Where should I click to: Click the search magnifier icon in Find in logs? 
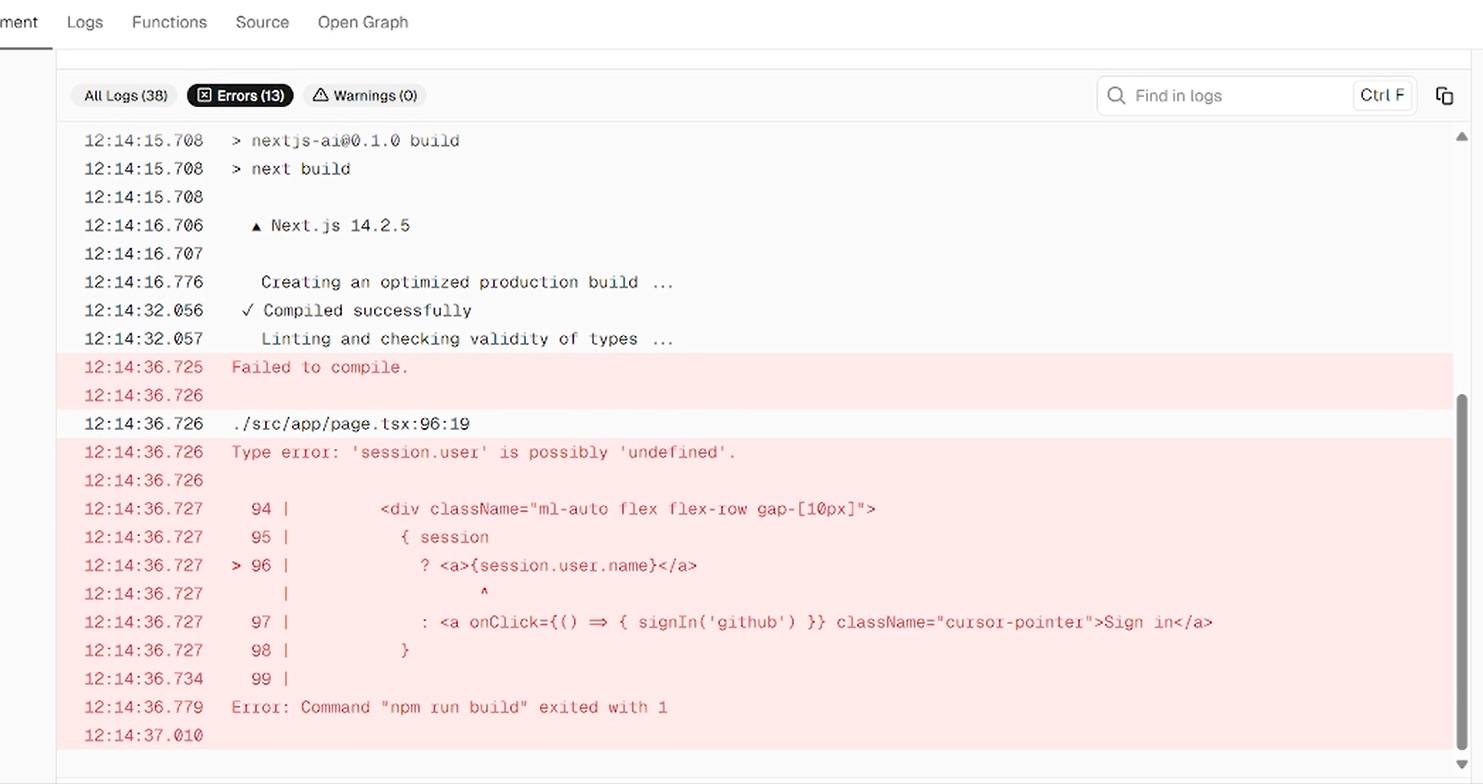(1117, 96)
